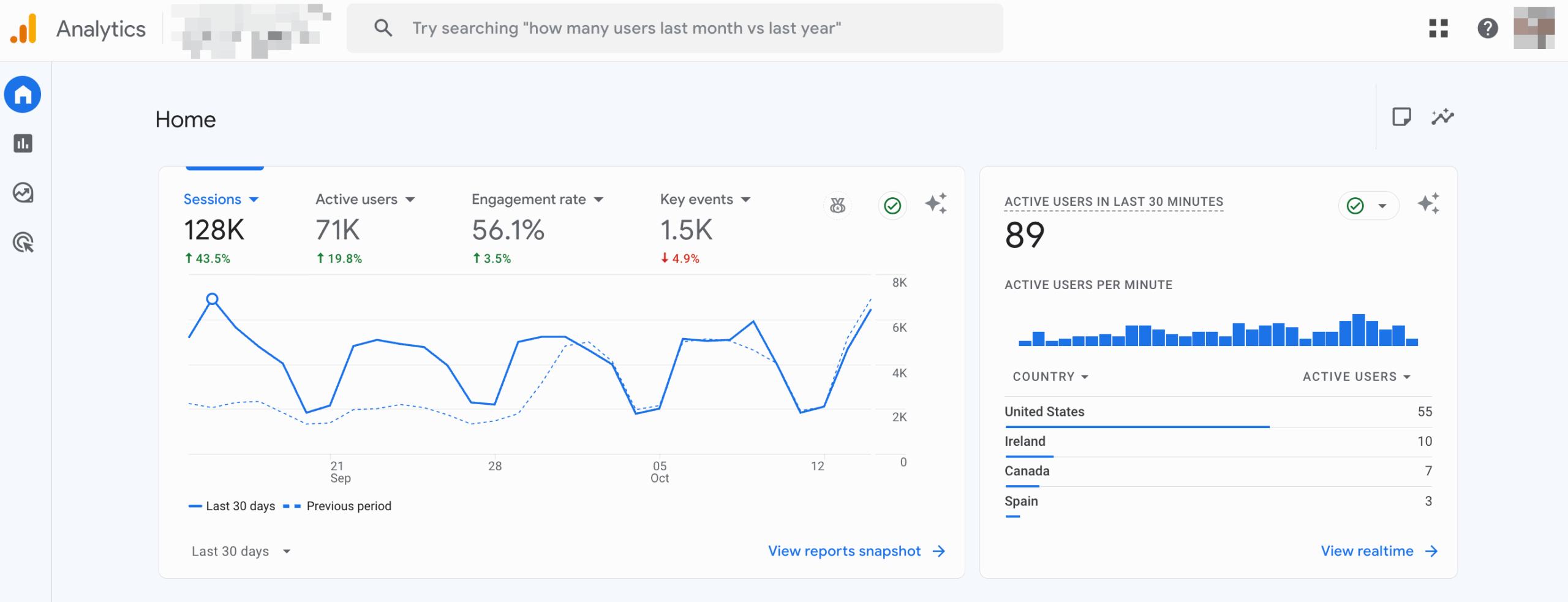The image size is (1568, 602).
Task: Open the Google apps grid
Action: (1438, 28)
